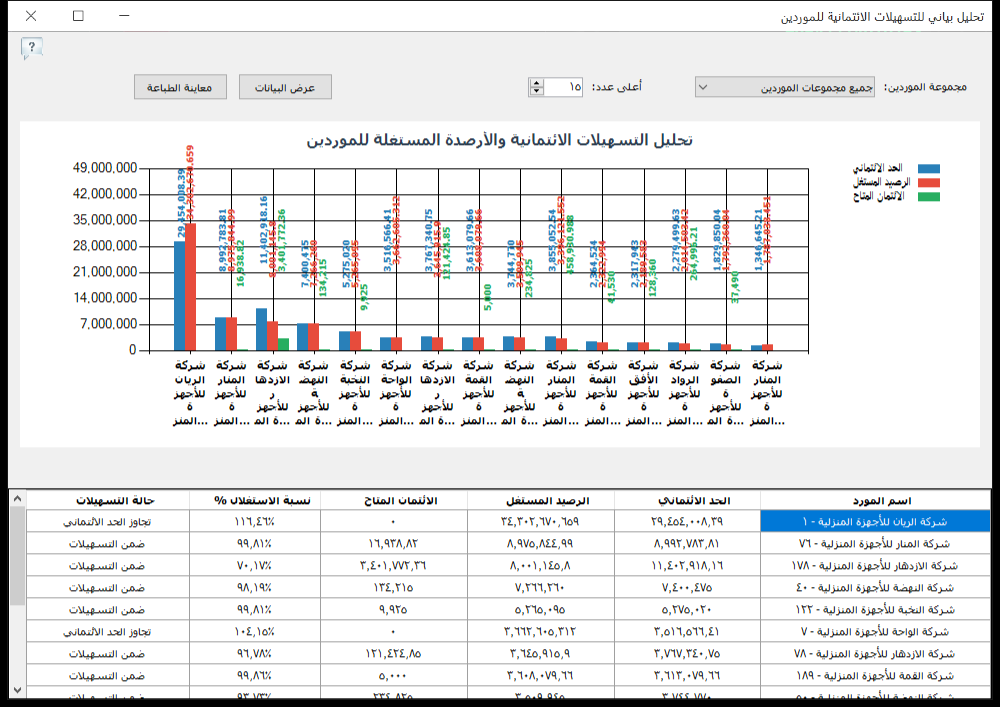Click the minimize window button
Image resolution: width=1000 pixels, height=707 pixels.
[124, 15]
